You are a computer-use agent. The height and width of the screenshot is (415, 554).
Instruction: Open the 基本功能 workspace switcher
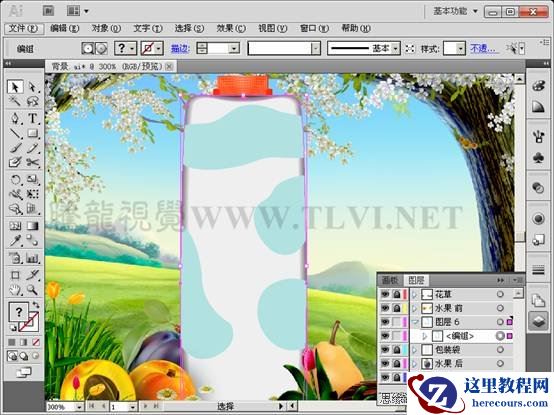pos(456,11)
